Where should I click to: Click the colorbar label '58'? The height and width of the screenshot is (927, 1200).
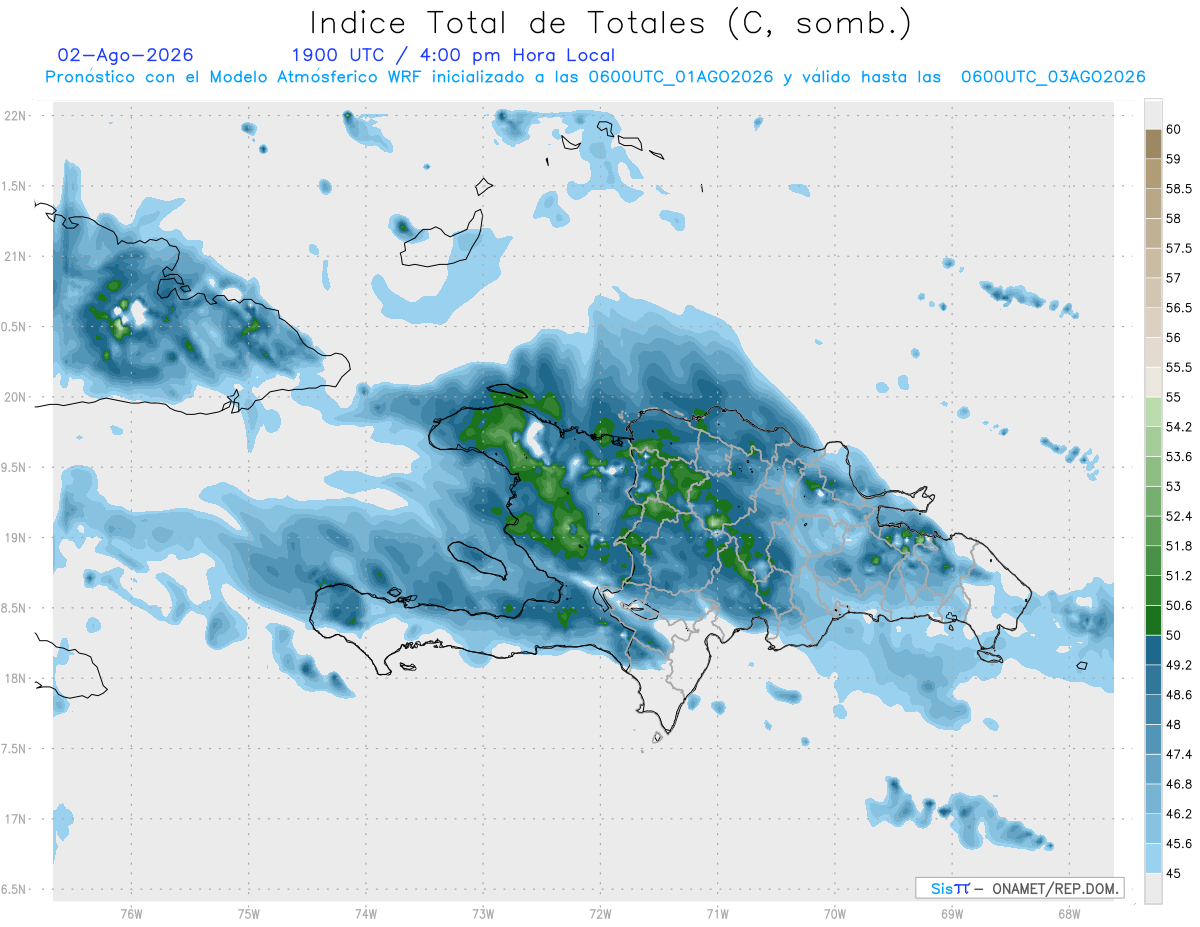pos(1174,218)
